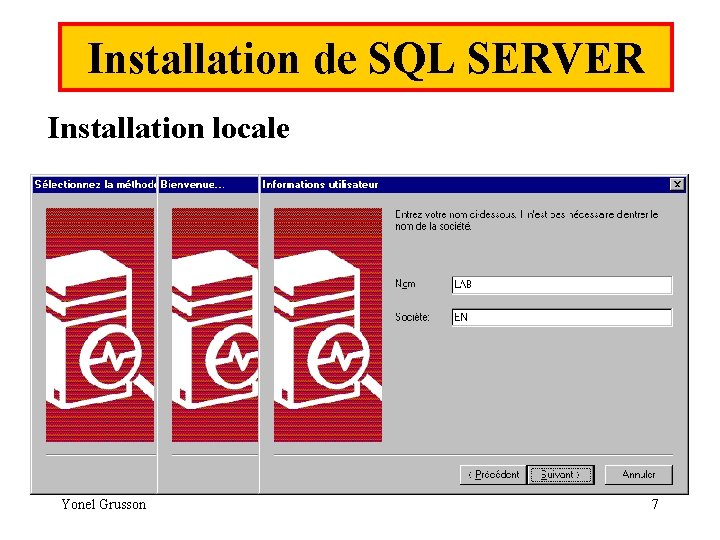Click the Suivant button
The image size is (720, 540).
coord(561,474)
